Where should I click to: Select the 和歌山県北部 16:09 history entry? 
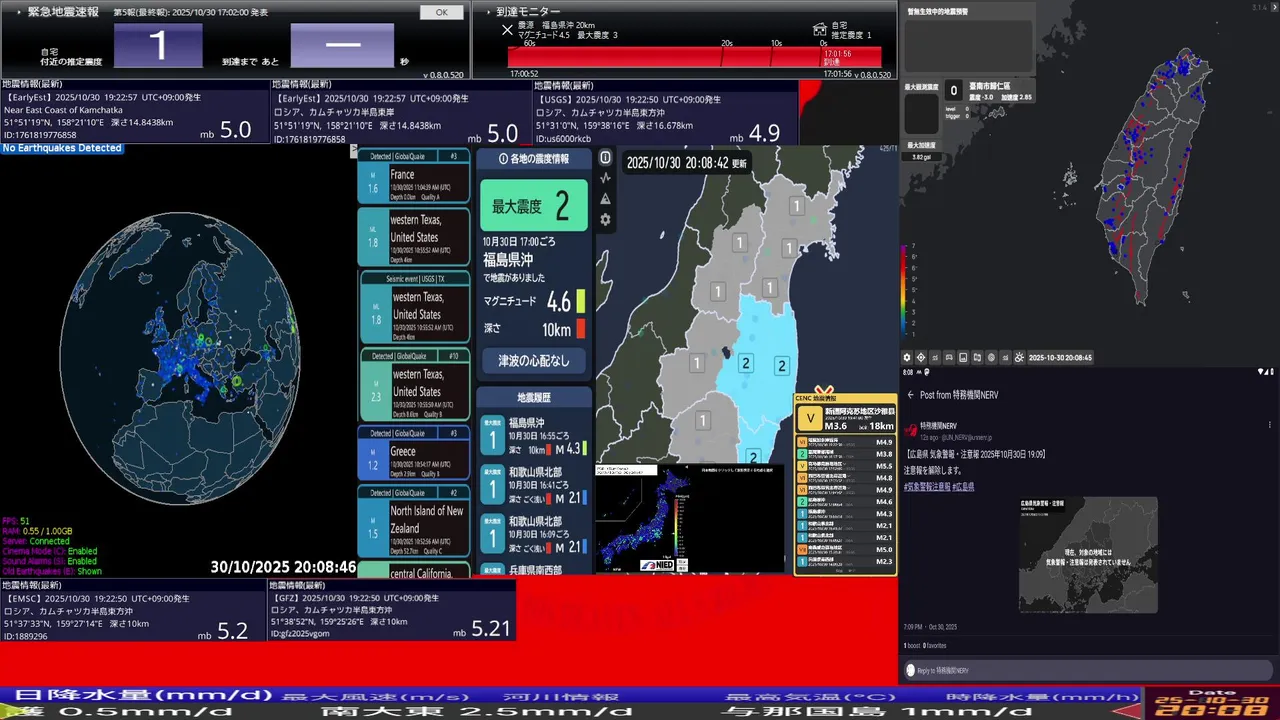(534, 535)
